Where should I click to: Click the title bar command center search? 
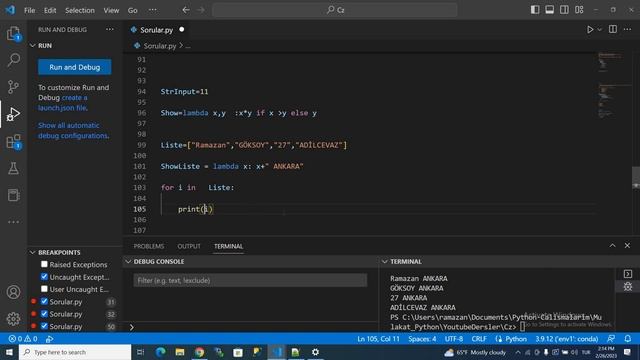tap(335, 10)
